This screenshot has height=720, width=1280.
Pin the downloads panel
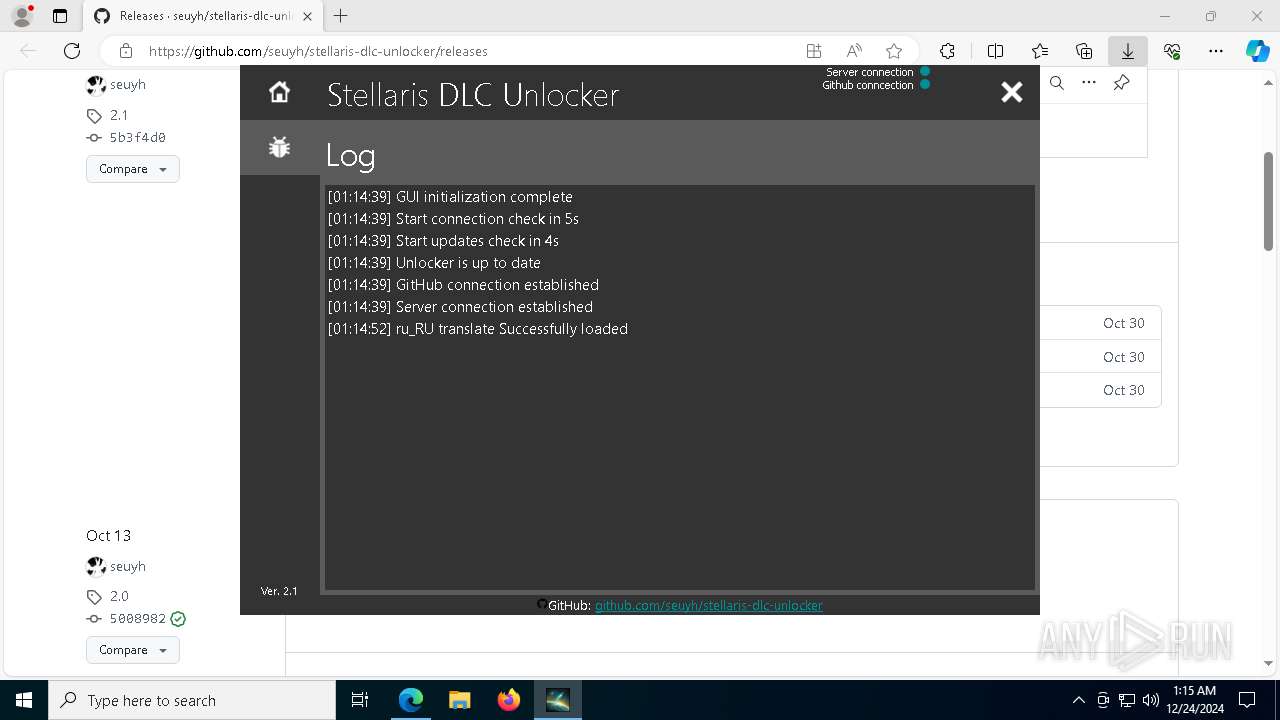[x=1121, y=83]
